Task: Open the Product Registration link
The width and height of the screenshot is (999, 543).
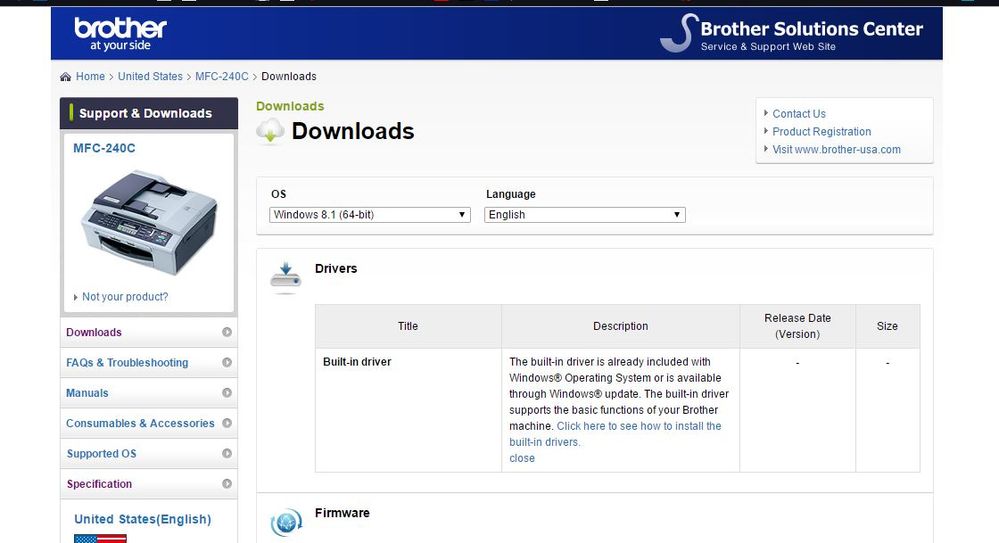Action: (x=821, y=132)
